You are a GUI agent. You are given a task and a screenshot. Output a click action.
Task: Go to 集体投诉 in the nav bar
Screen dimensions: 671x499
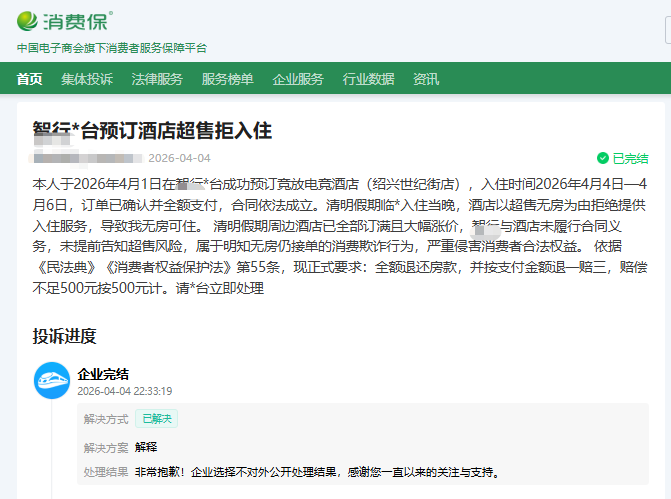tap(87, 79)
